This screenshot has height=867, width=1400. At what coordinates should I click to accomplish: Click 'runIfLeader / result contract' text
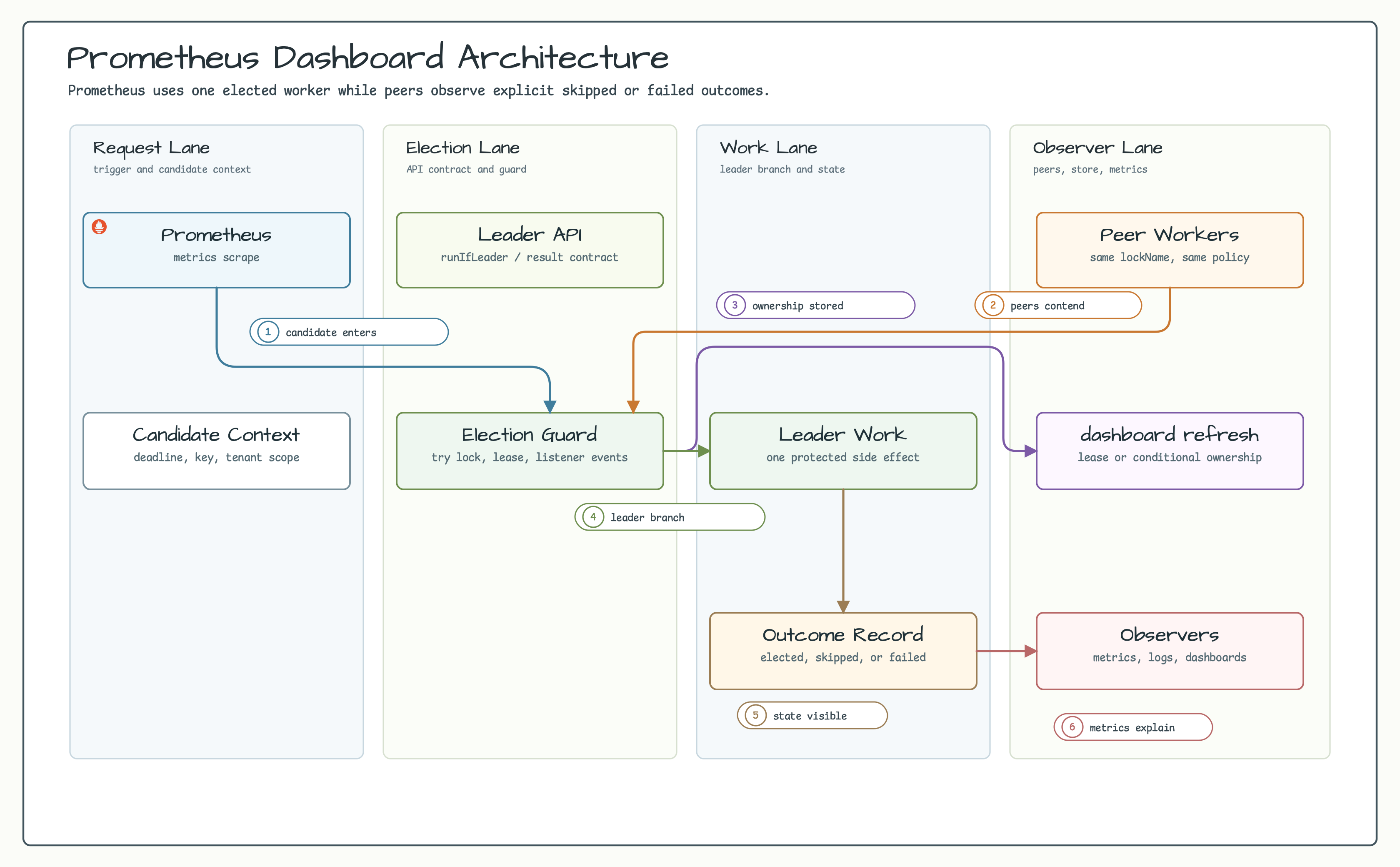pyautogui.click(x=530, y=258)
